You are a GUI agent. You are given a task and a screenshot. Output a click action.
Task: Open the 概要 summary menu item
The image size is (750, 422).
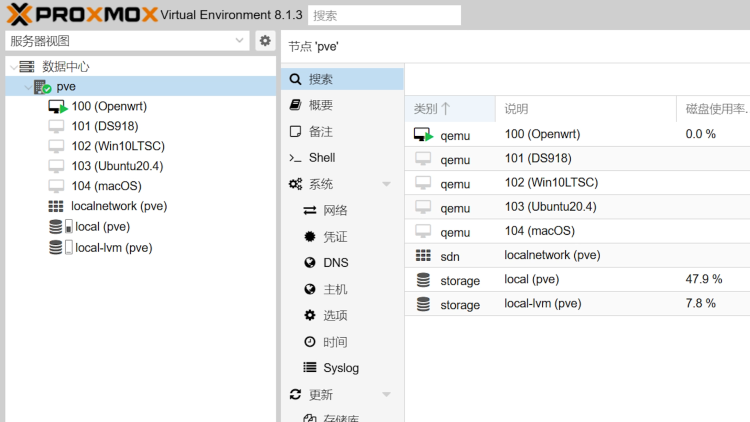342,105
